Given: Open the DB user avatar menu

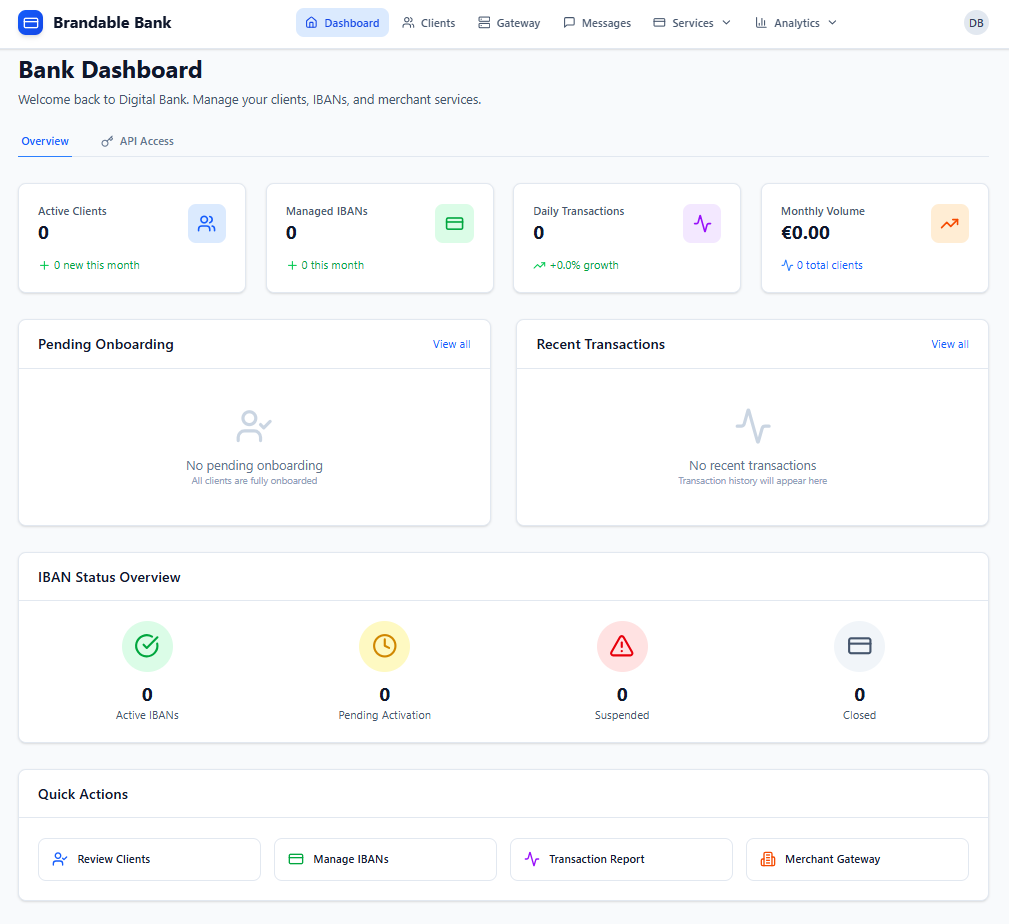Looking at the screenshot, I should point(976,23).
